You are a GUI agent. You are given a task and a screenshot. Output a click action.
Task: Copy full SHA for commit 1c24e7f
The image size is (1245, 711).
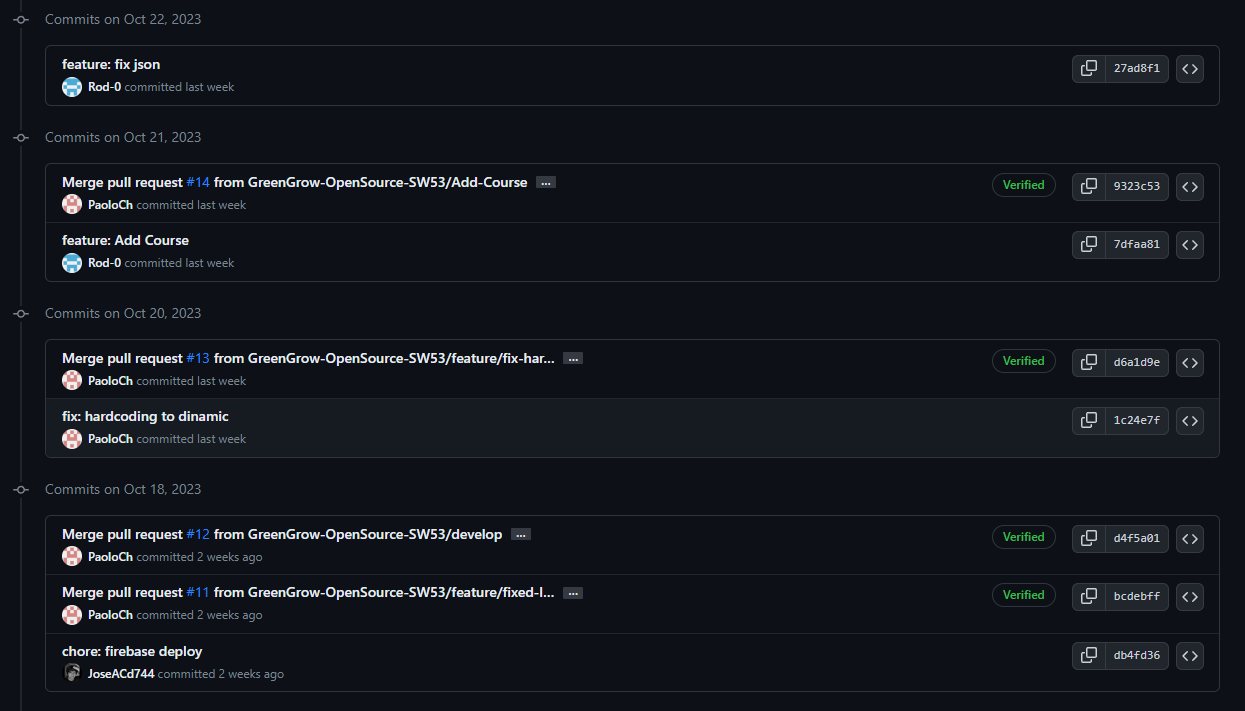pos(1089,421)
